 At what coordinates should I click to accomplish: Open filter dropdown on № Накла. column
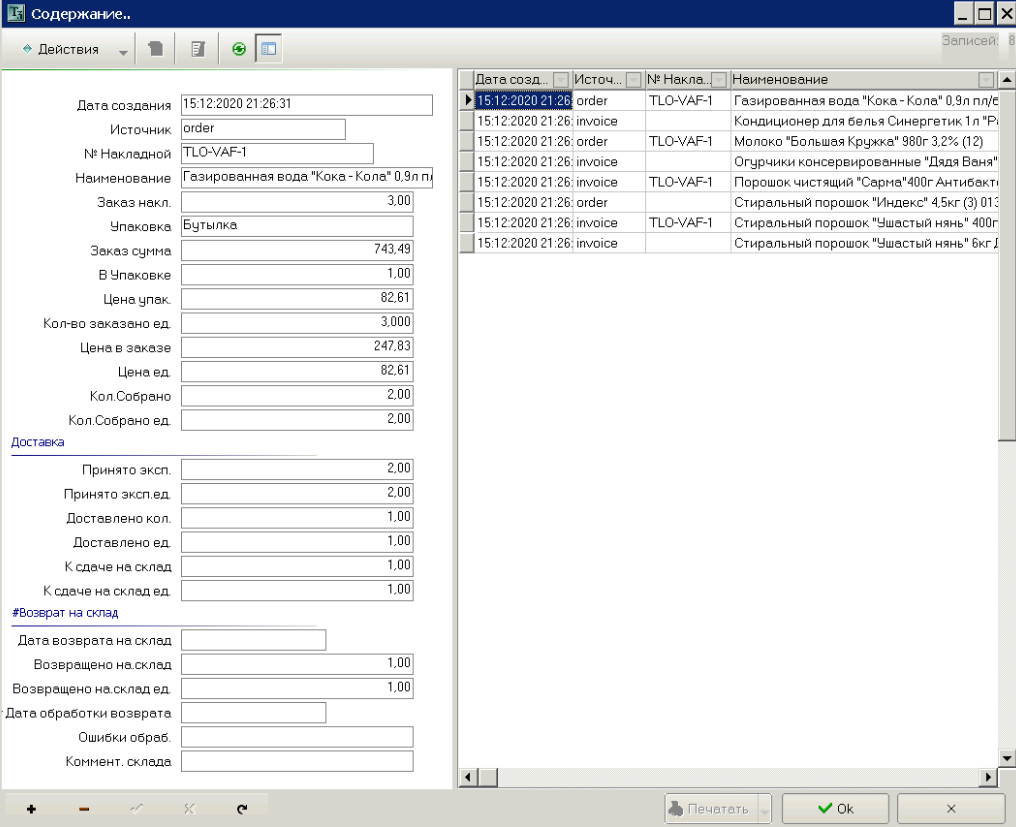click(x=719, y=80)
